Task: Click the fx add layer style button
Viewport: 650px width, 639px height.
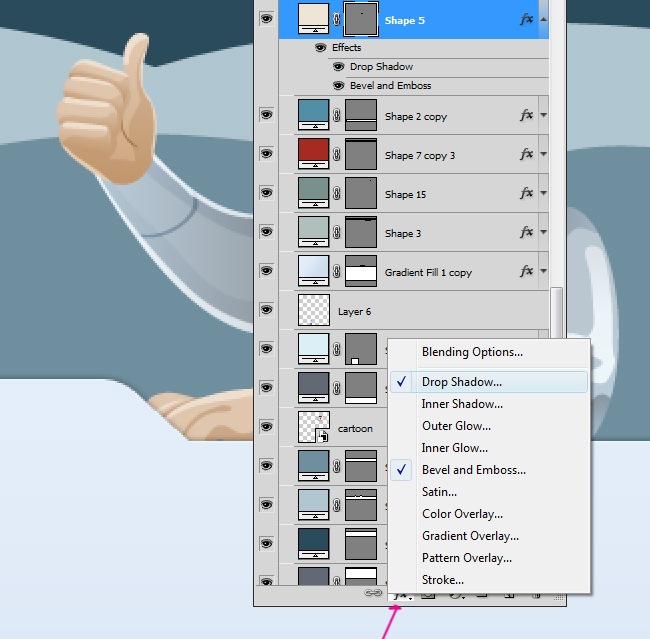Action: point(402,595)
